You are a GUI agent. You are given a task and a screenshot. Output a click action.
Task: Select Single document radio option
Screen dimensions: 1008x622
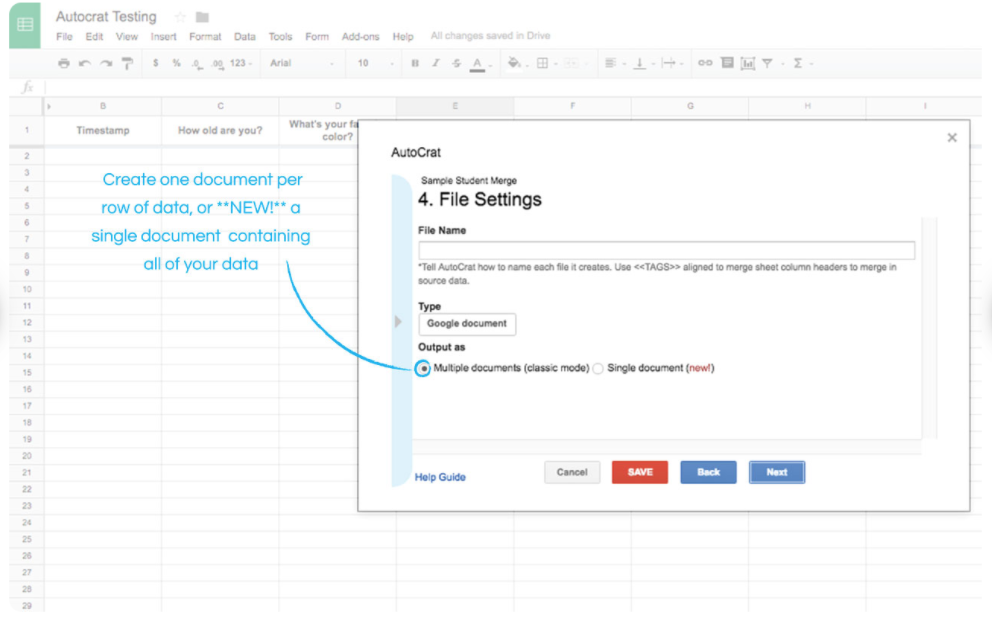click(x=598, y=369)
